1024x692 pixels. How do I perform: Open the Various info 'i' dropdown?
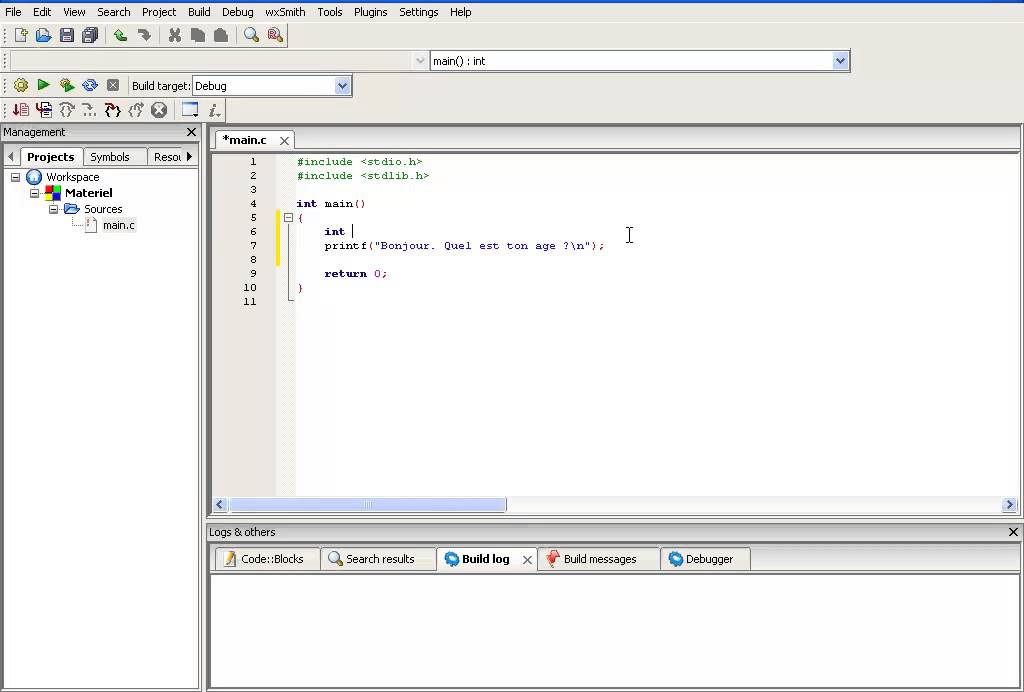tap(214, 110)
